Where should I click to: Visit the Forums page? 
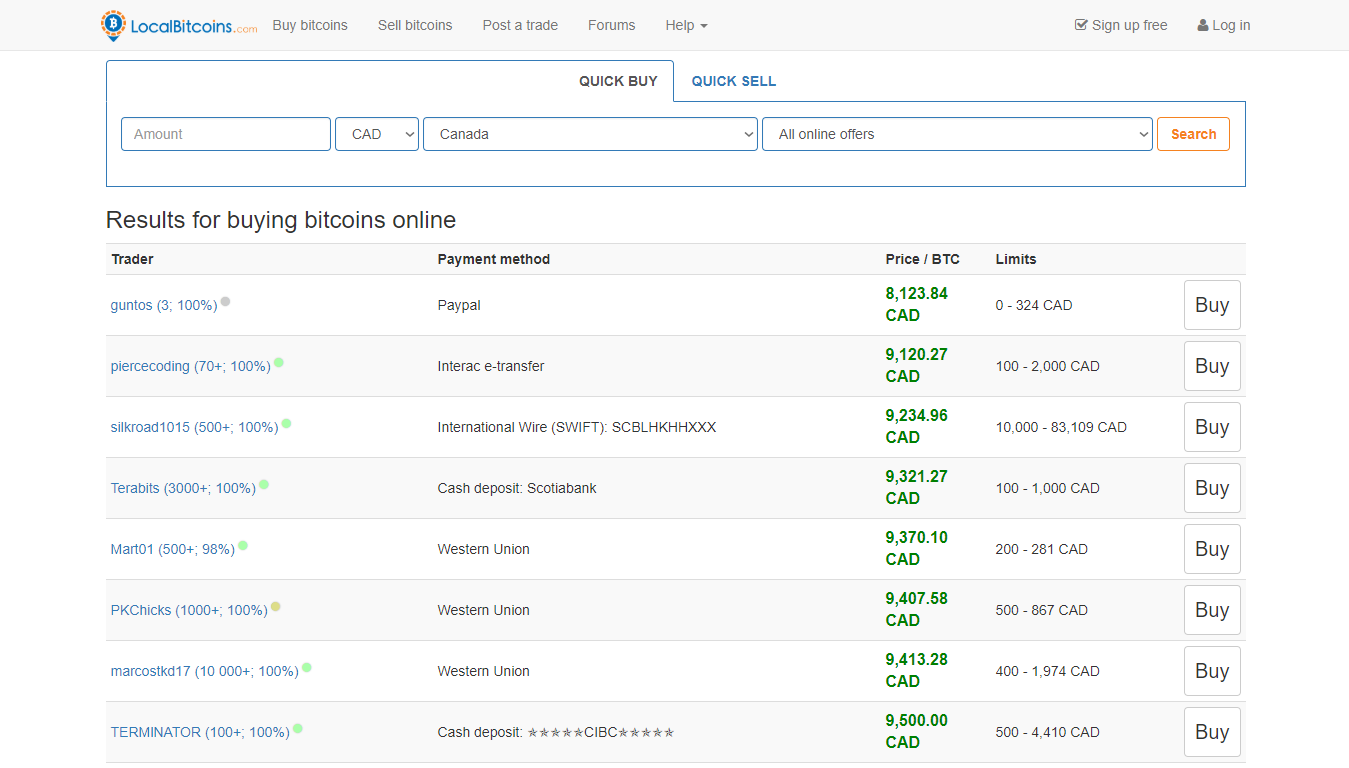pyautogui.click(x=611, y=25)
